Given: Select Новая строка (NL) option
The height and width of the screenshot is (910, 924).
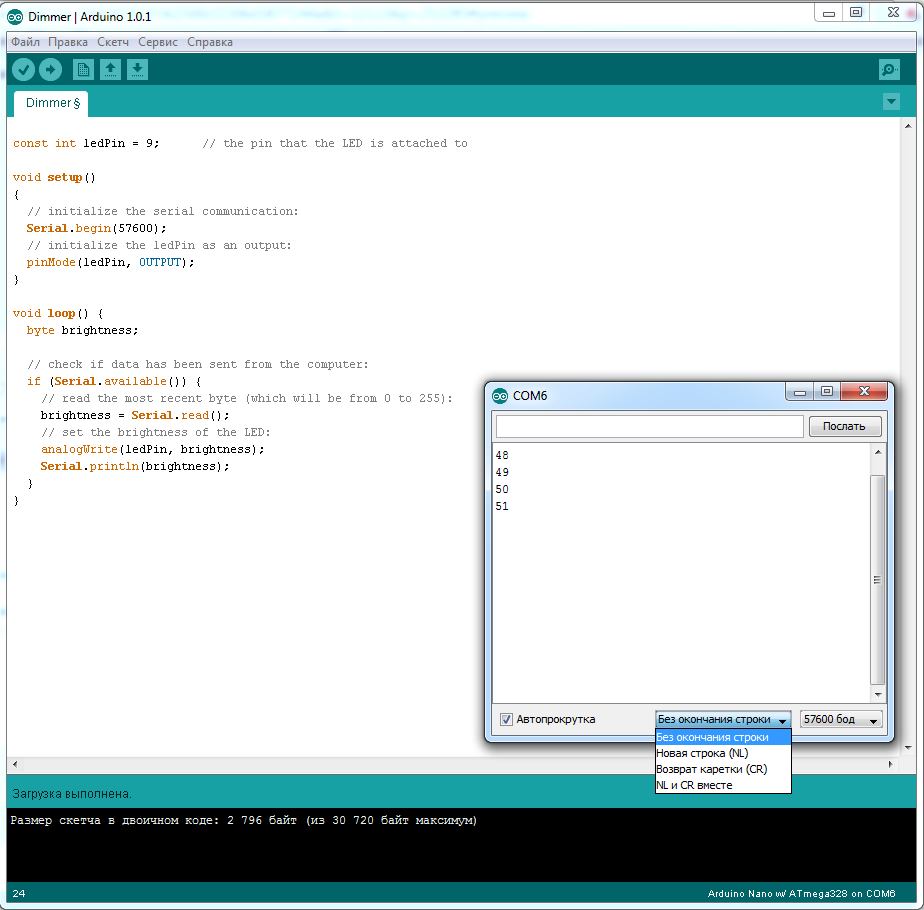Looking at the screenshot, I should [702, 753].
